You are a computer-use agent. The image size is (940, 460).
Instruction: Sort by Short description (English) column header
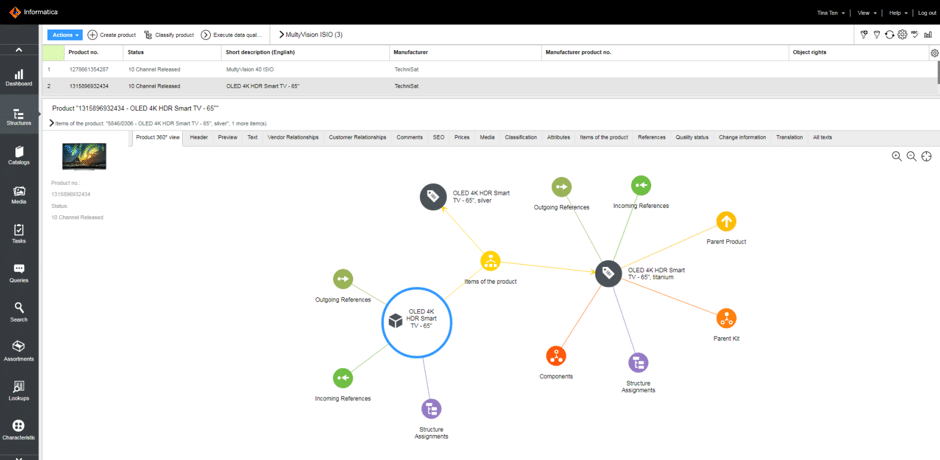pyautogui.click(x=305, y=53)
